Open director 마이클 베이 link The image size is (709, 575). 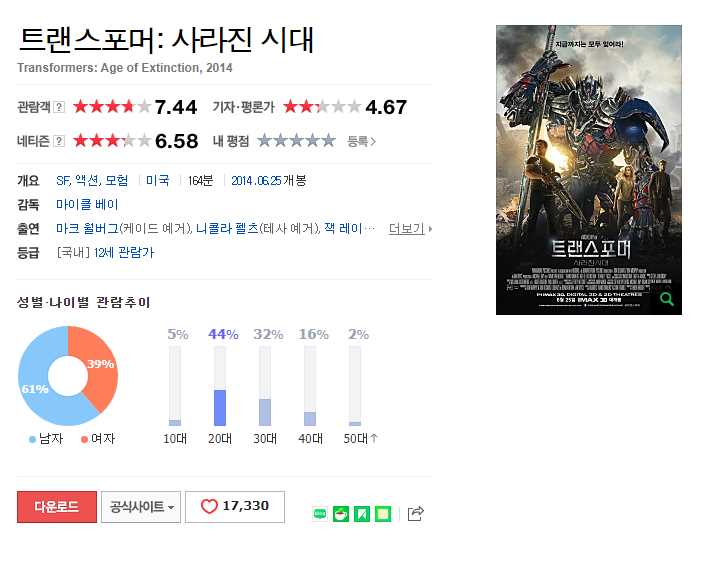(x=87, y=205)
